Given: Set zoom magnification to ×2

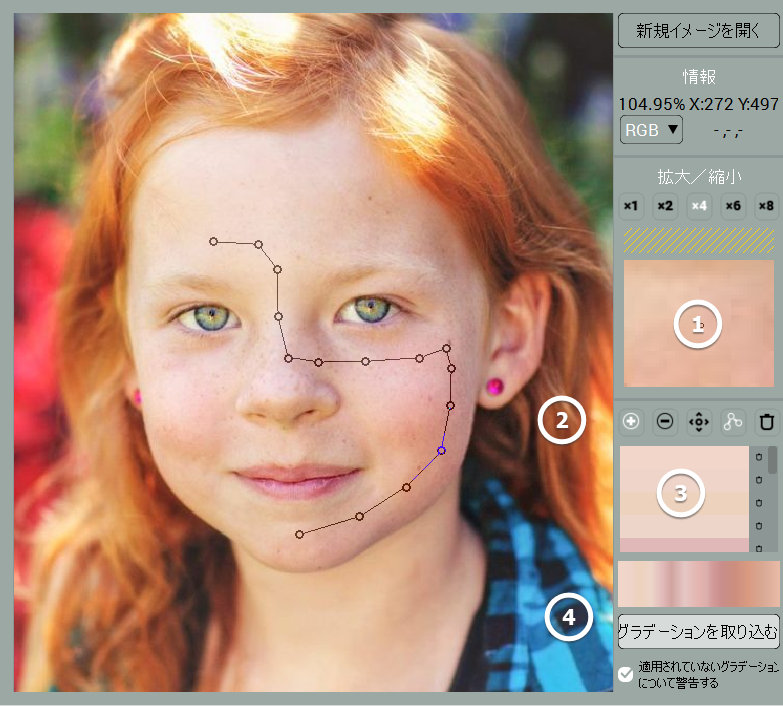Looking at the screenshot, I should coord(665,206).
